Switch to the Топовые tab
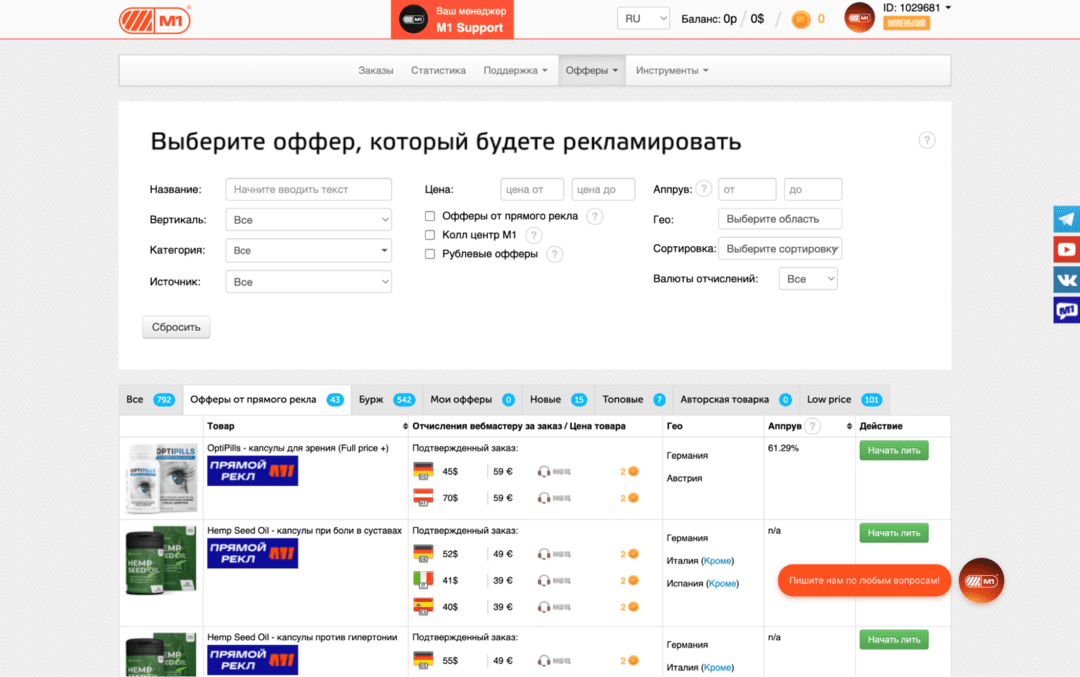 [x=634, y=399]
